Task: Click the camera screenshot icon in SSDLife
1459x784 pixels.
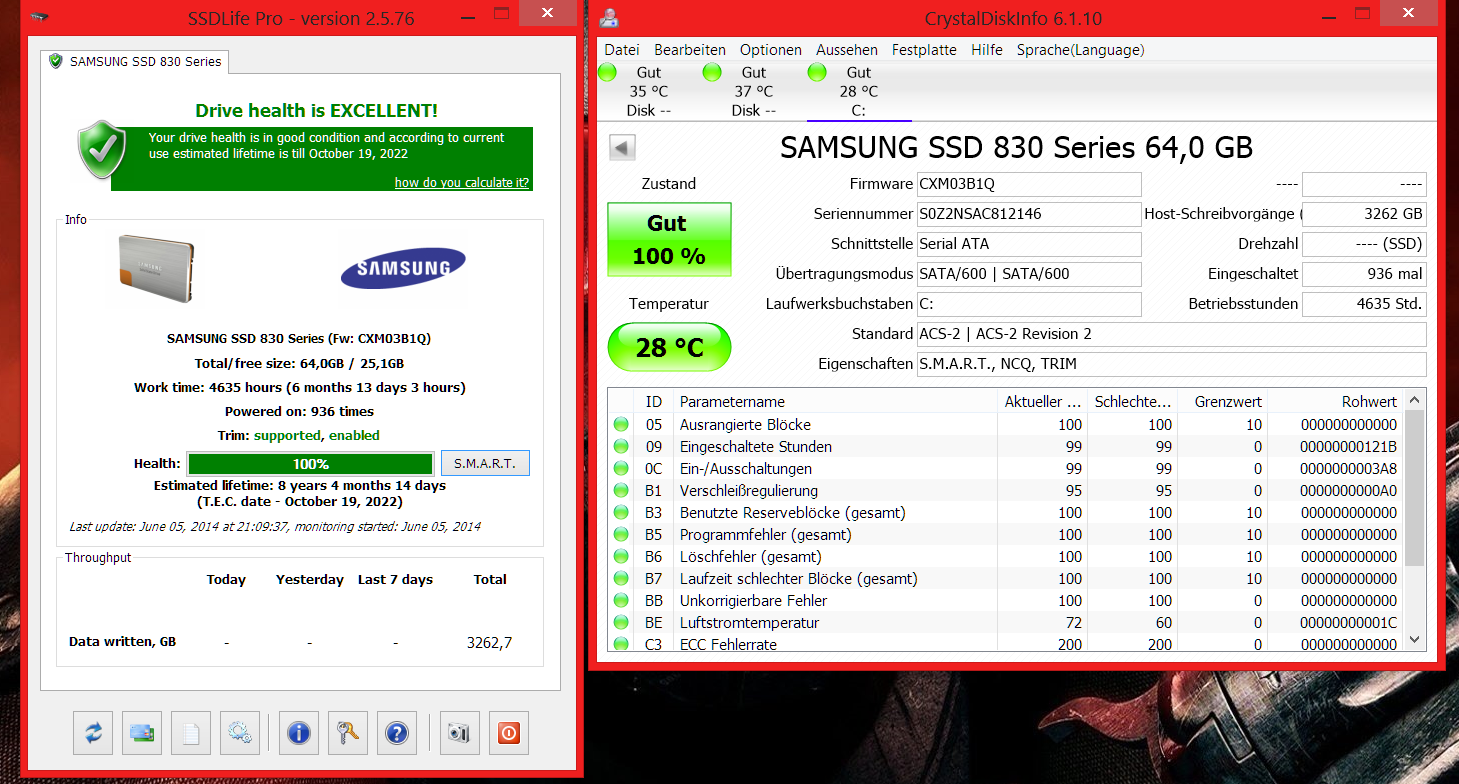Action: coord(459,733)
